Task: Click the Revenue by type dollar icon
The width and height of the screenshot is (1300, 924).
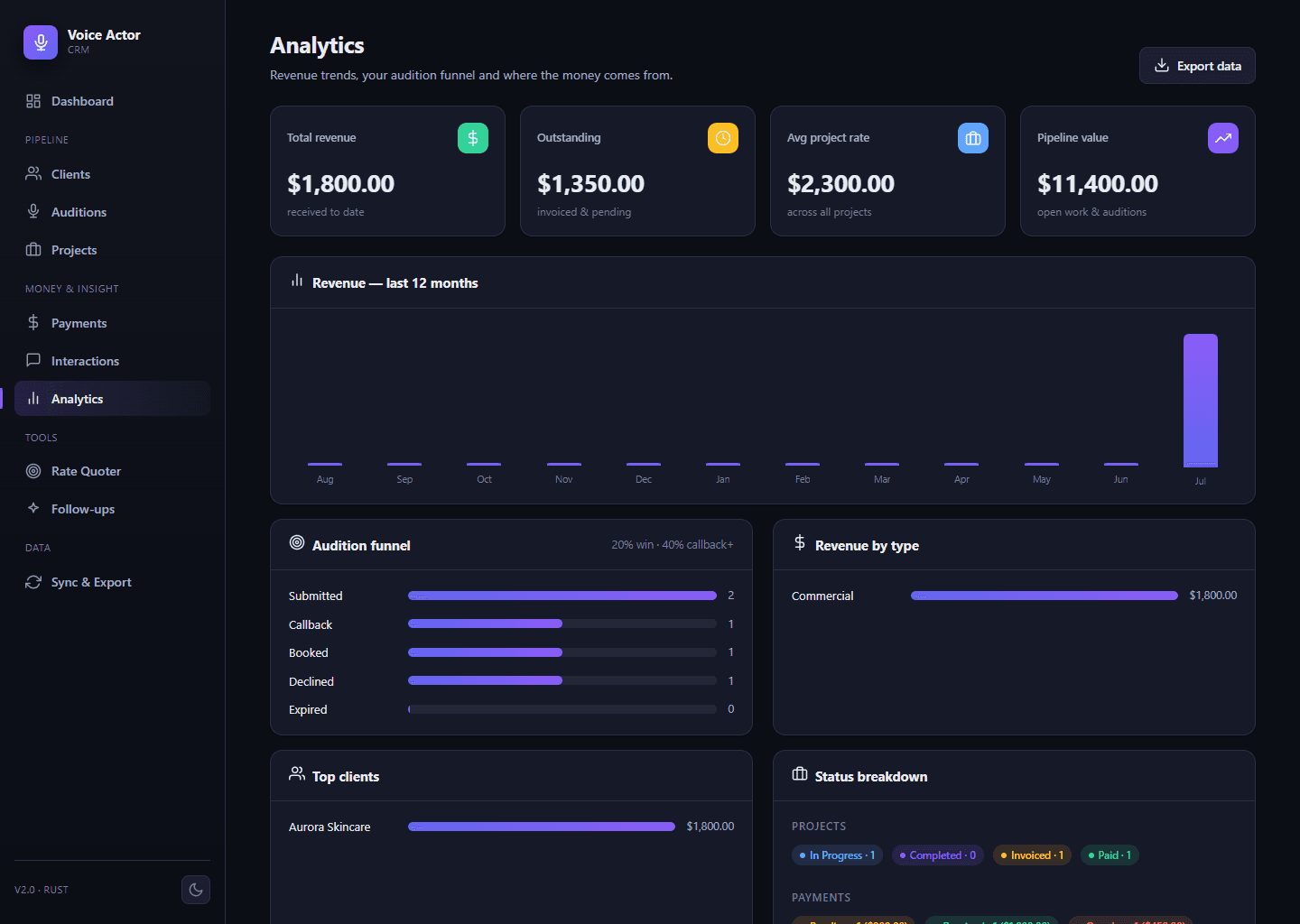Action: (x=800, y=543)
